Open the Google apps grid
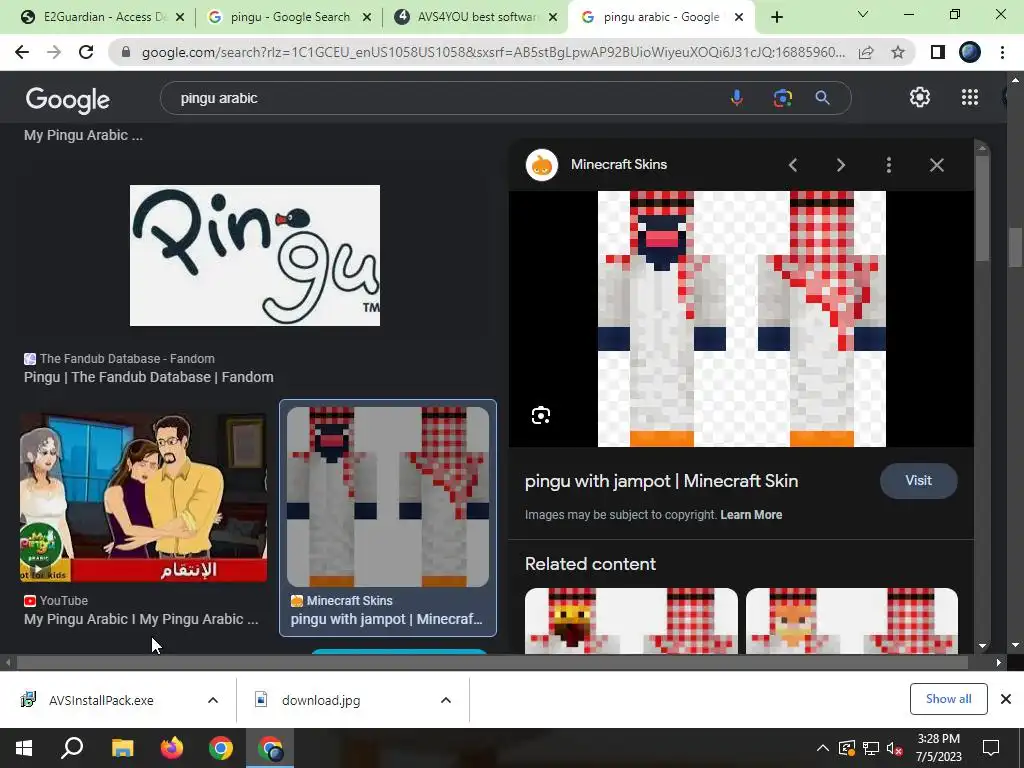 pyautogui.click(x=970, y=97)
